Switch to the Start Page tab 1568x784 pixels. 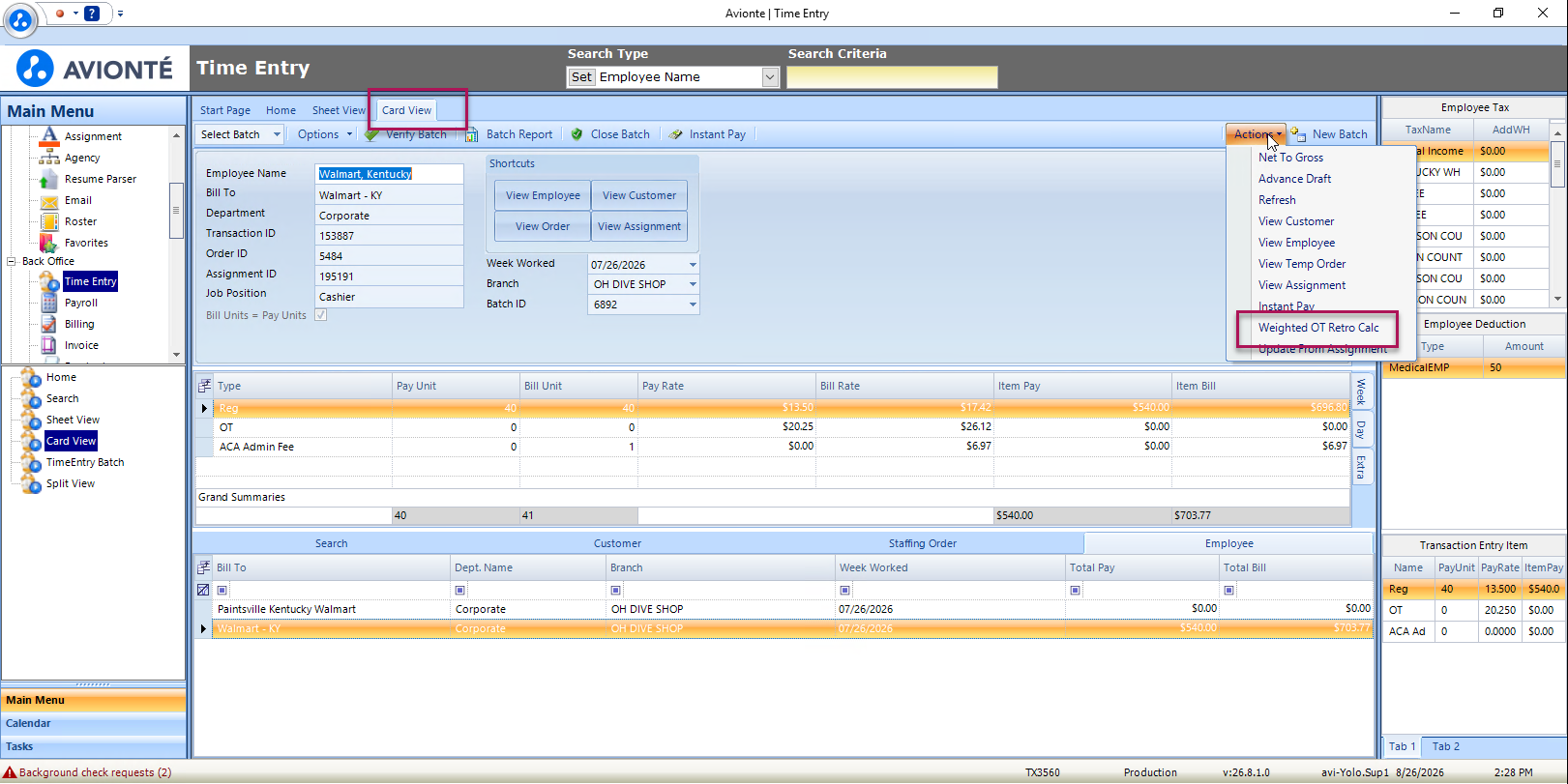[x=225, y=110]
